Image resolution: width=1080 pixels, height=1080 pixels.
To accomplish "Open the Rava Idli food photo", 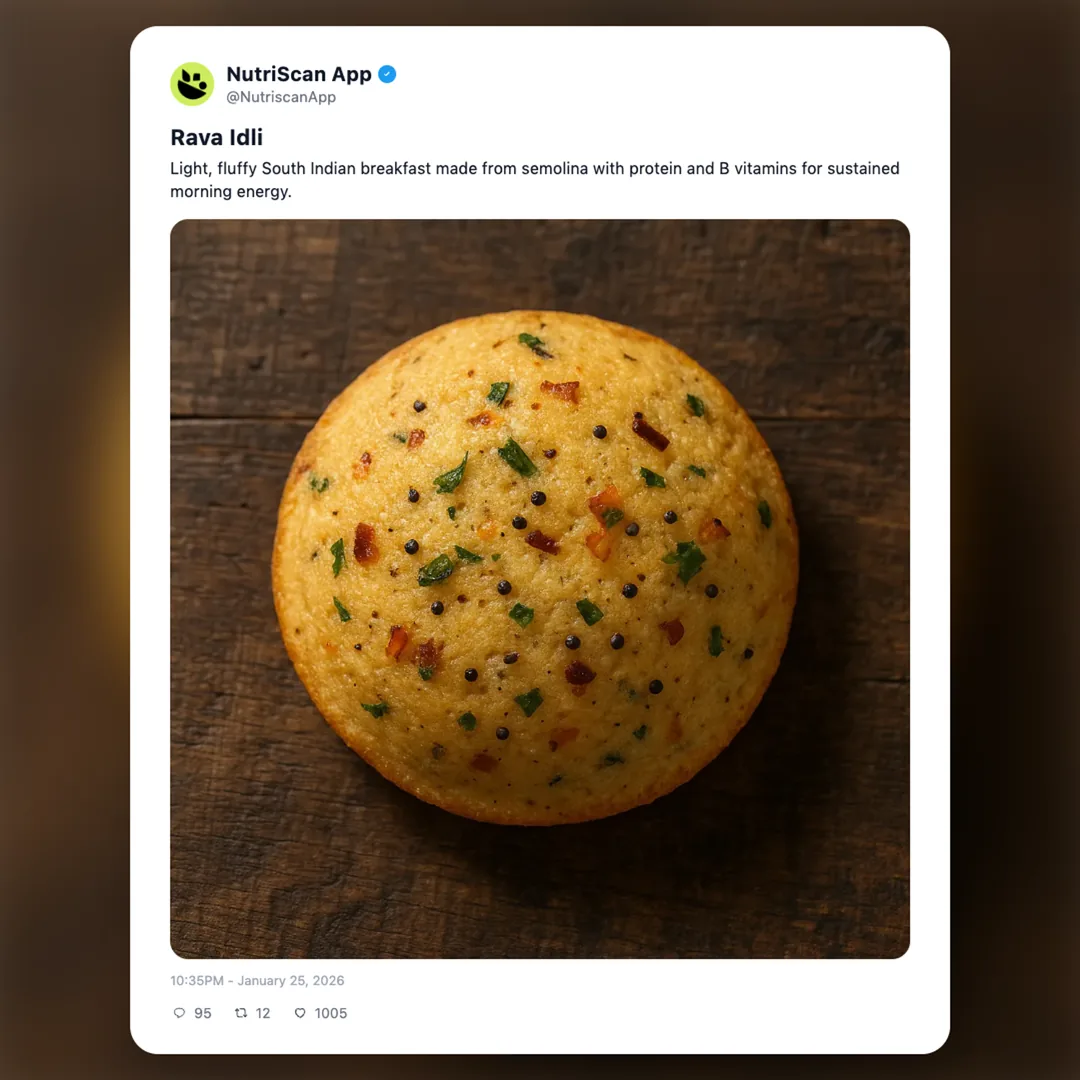I will (x=539, y=586).
